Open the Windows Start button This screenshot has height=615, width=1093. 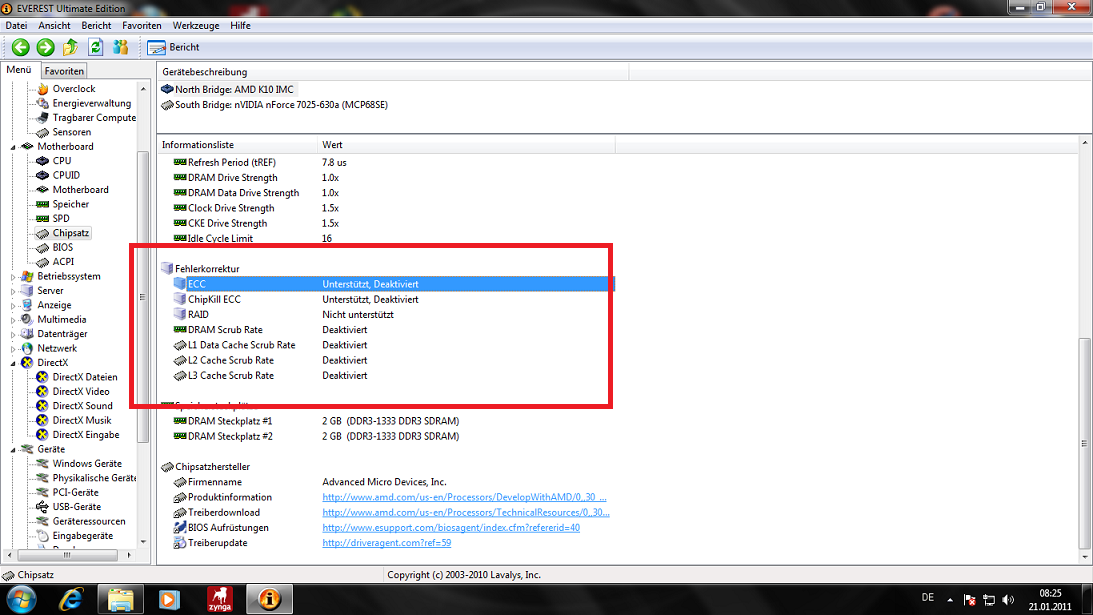(21, 600)
